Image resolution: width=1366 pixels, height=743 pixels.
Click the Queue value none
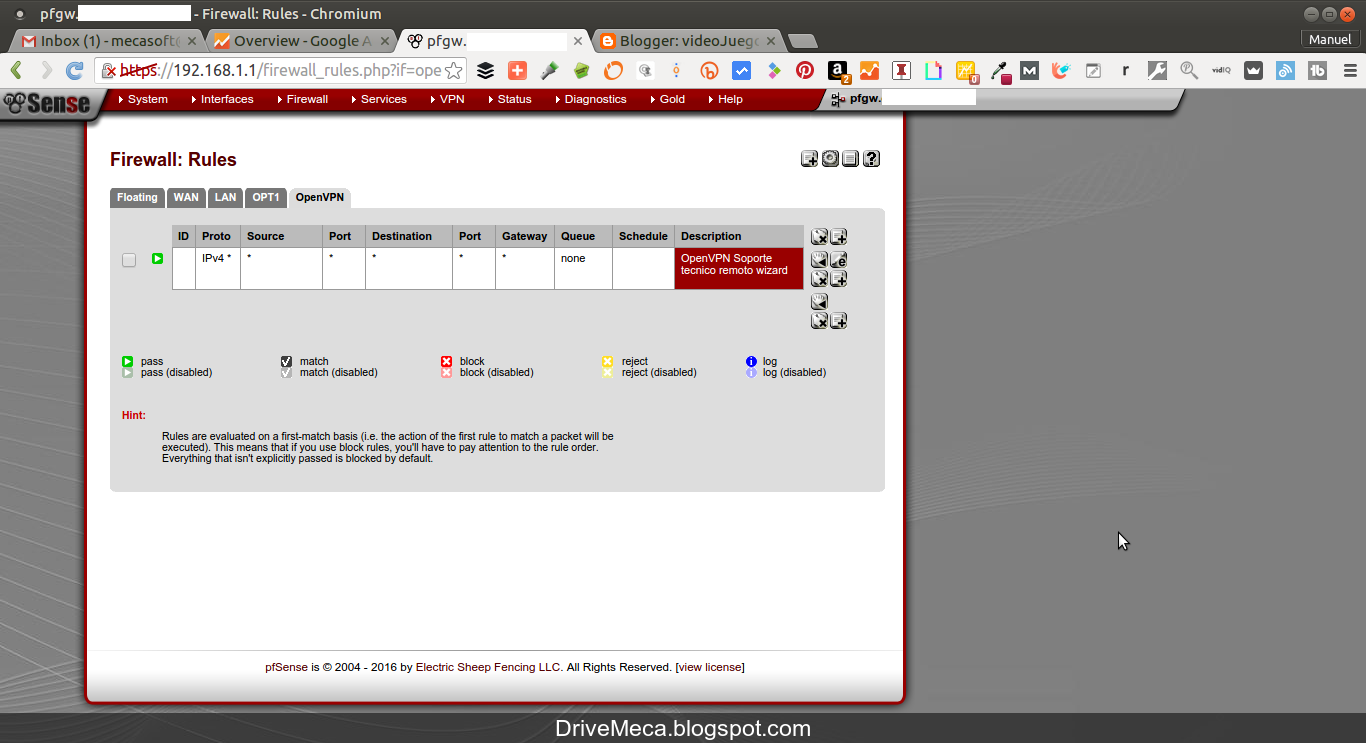pos(573,258)
